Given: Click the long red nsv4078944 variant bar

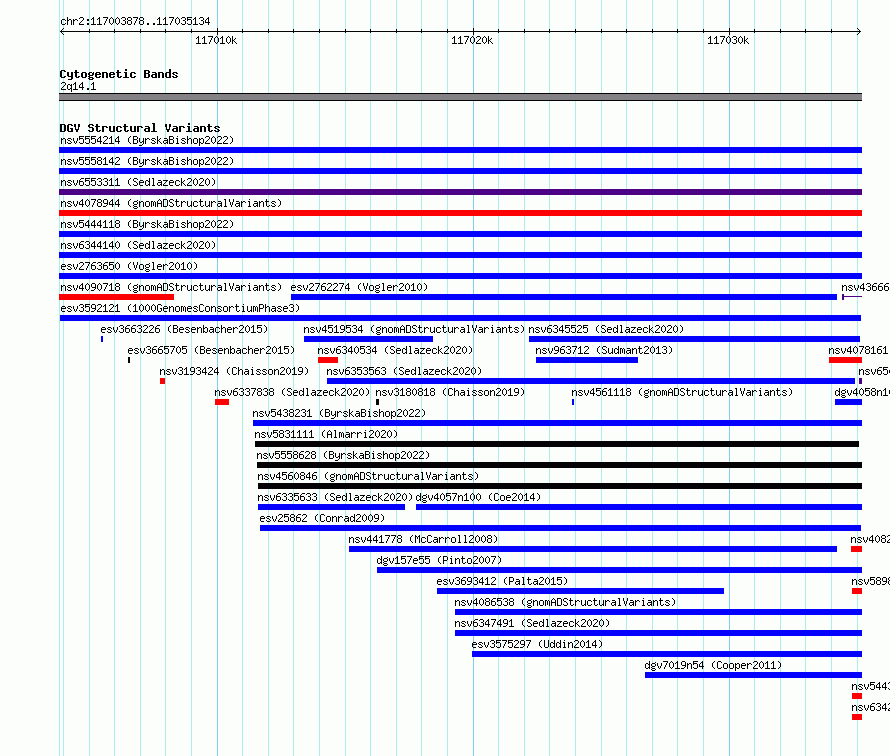Looking at the screenshot, I should [x=460, y=213].
